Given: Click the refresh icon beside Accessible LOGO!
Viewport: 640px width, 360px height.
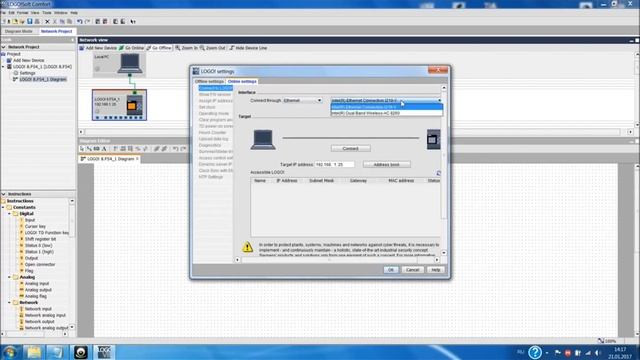Looking at the screenshot, I should [439, 173].
